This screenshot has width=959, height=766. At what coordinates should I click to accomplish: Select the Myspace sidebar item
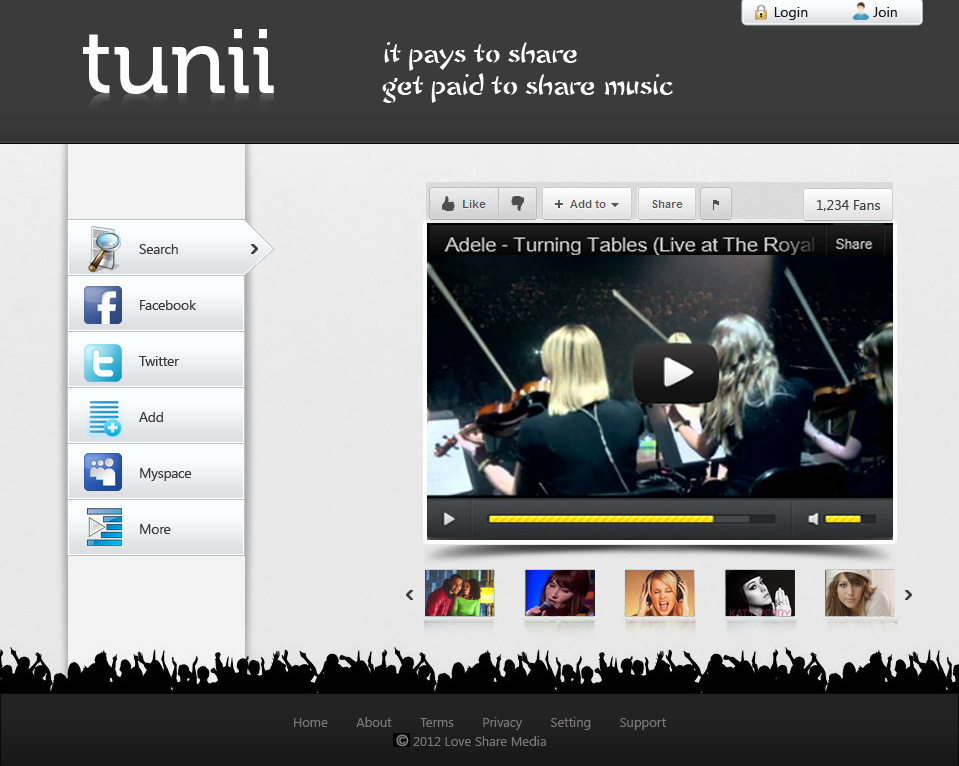coord(156,472)
